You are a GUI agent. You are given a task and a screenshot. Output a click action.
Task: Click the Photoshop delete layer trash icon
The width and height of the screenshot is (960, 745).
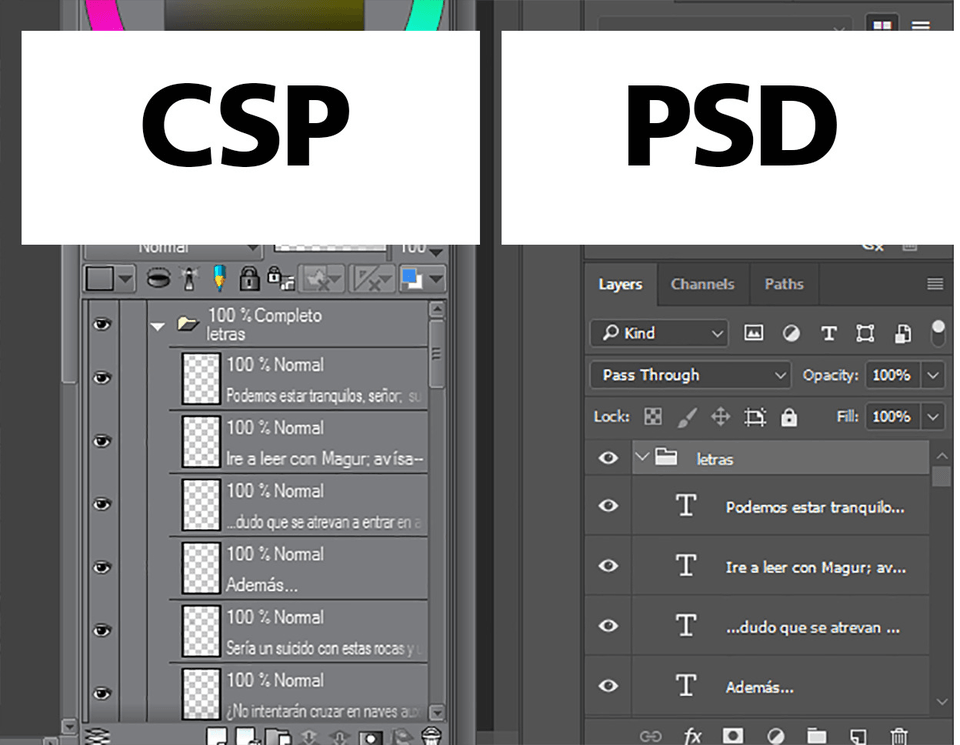click(x=899, y=736)
